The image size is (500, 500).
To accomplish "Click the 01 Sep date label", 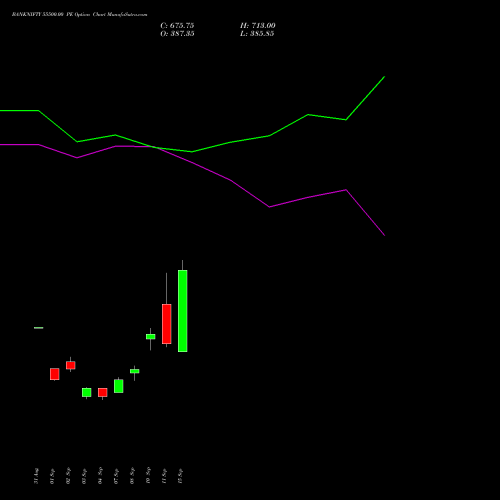I will [x=52, y=476].
